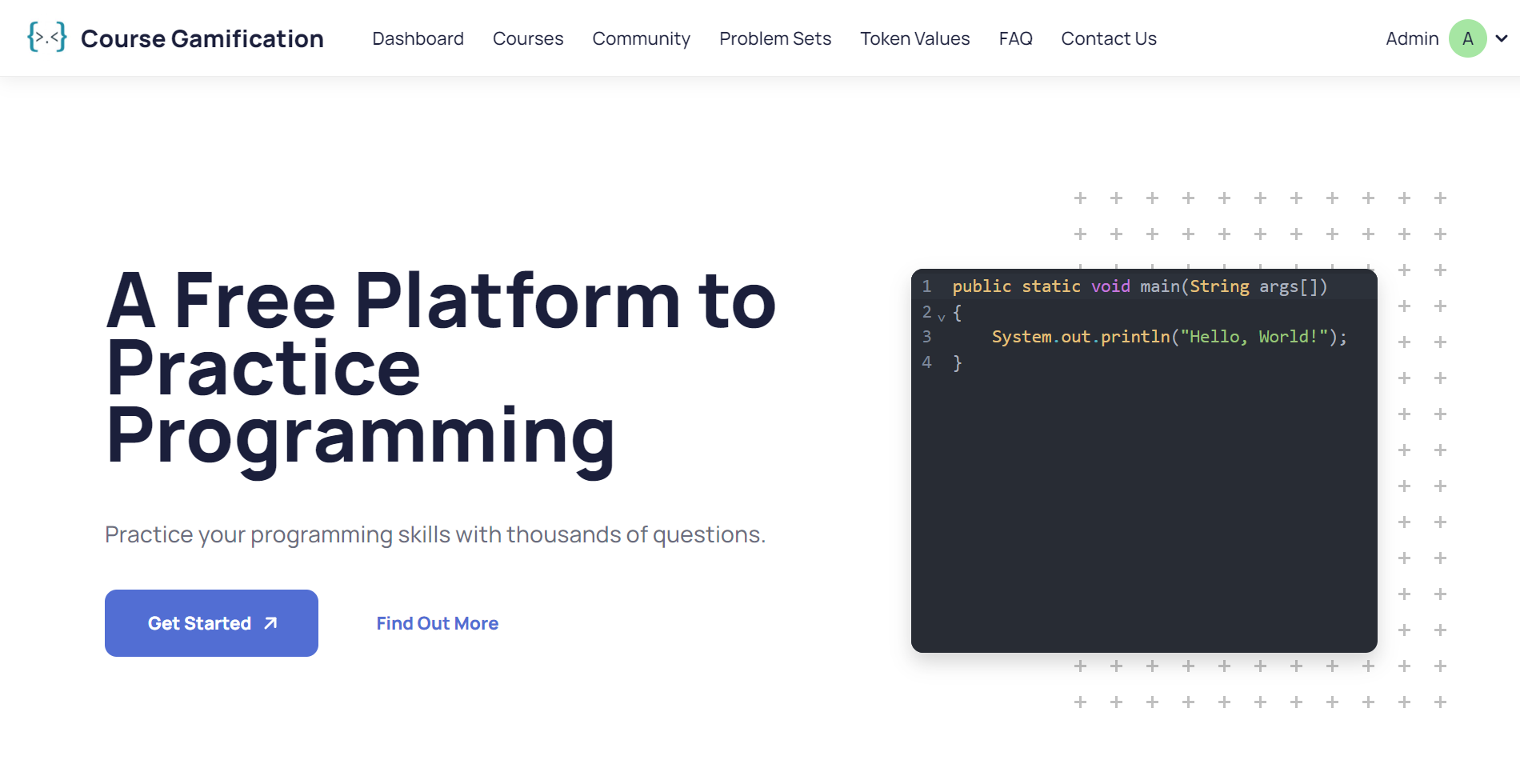Click the green 'A' user avatar
The width and height of the screenshot is (1520, 784).
click(1467, 38)
